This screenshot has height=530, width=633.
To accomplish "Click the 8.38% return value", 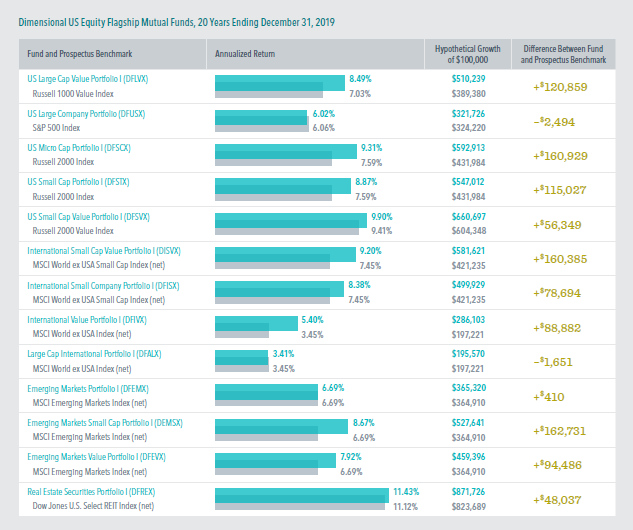I will click(359, 285).
